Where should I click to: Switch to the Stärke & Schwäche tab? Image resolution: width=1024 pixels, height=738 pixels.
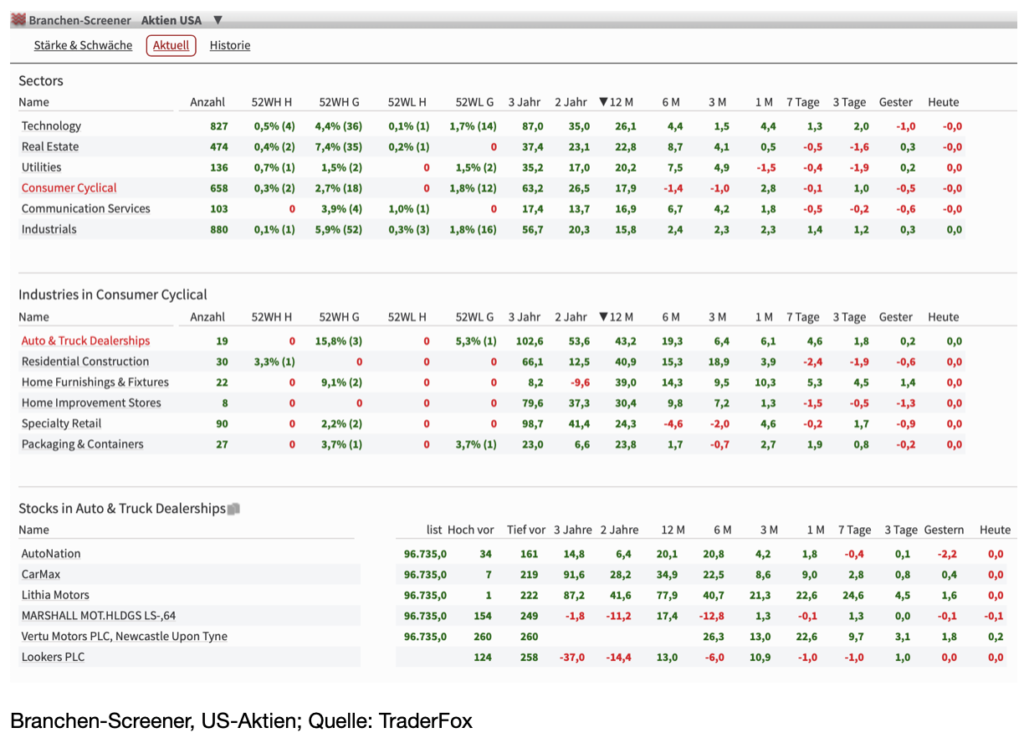(83, 45)
